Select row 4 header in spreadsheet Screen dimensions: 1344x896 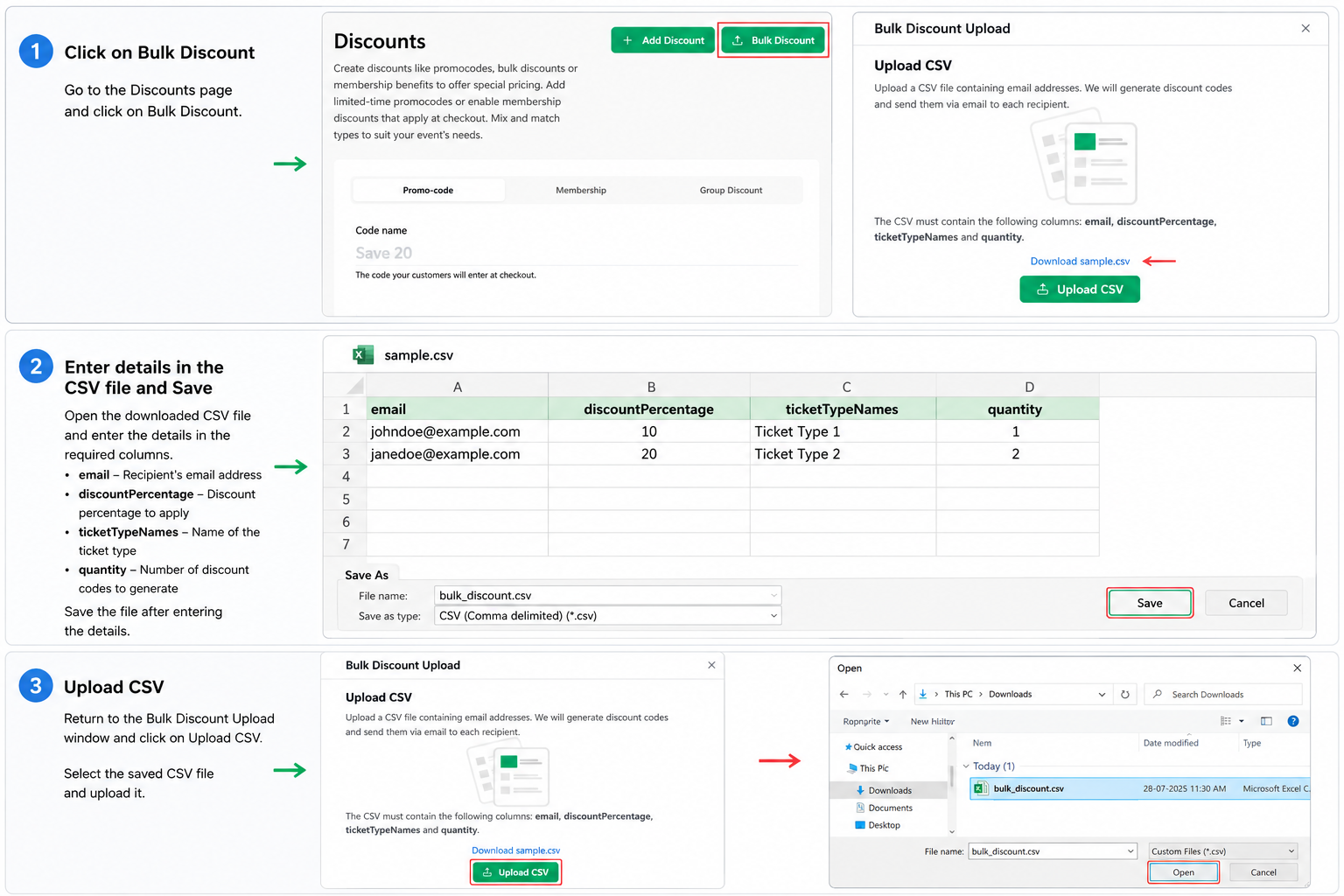point(346,476)
